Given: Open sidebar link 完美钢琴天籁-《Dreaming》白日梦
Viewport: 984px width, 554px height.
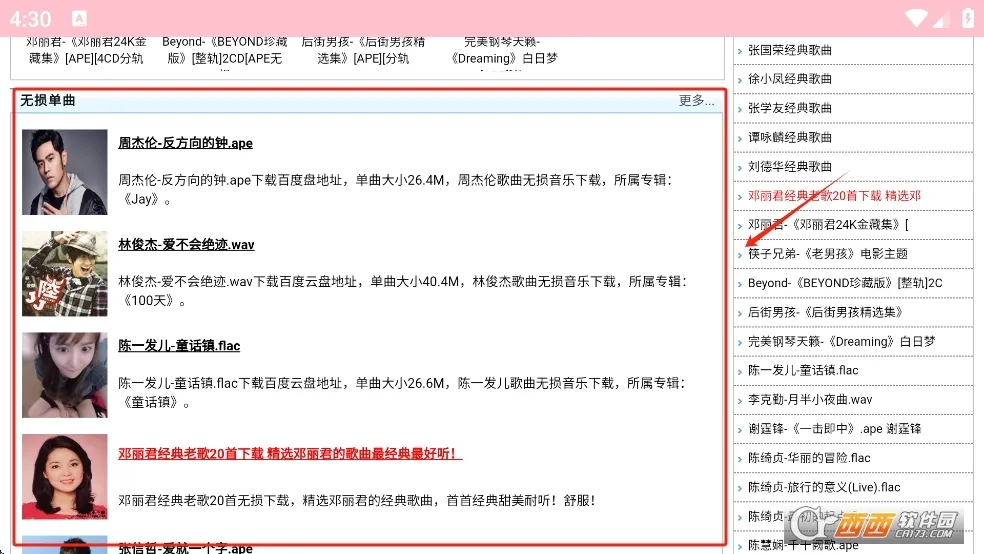Looking at the screenshot, I should [x=842, y=341].
